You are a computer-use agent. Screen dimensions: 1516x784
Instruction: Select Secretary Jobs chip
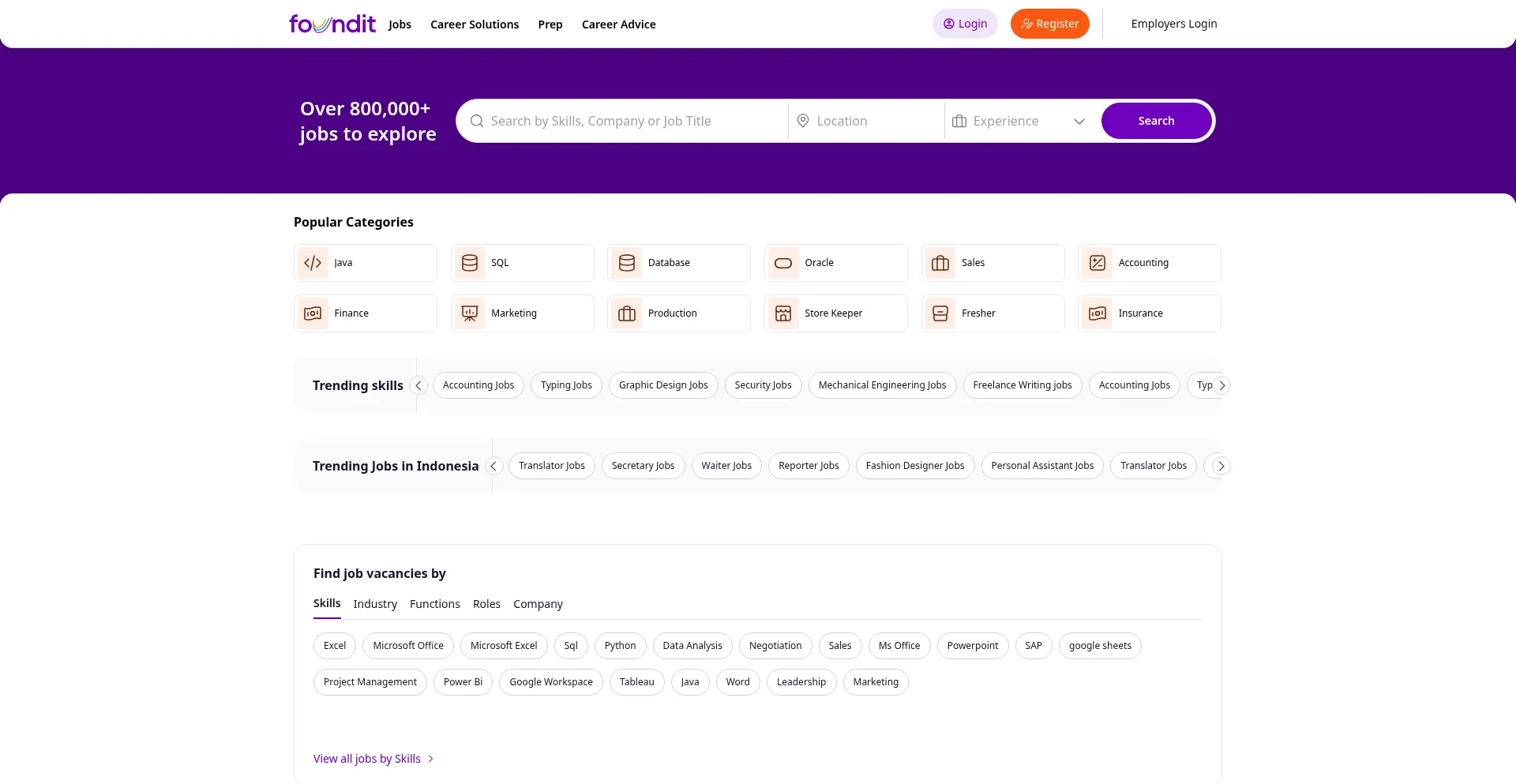coord(643,466)
